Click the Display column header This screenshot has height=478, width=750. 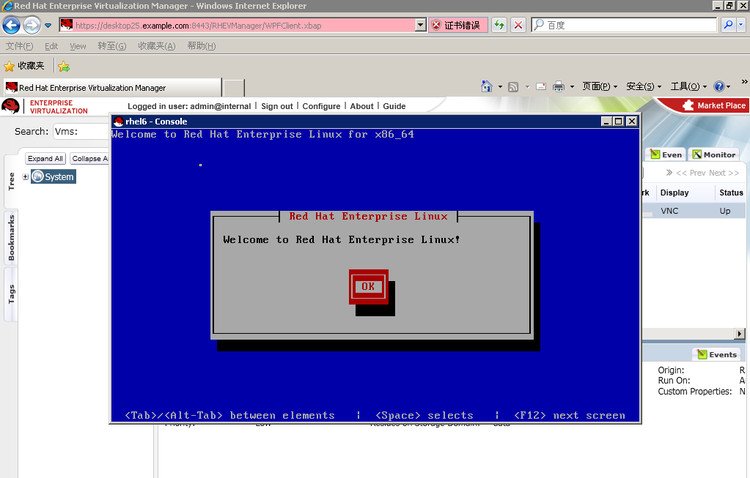674,192
